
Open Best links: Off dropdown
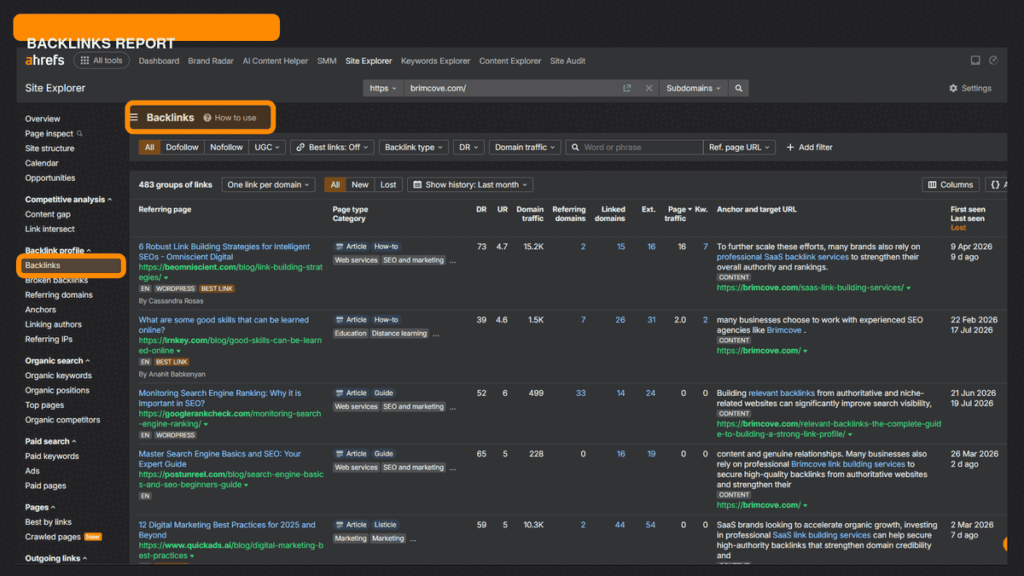tap(332, 148)
